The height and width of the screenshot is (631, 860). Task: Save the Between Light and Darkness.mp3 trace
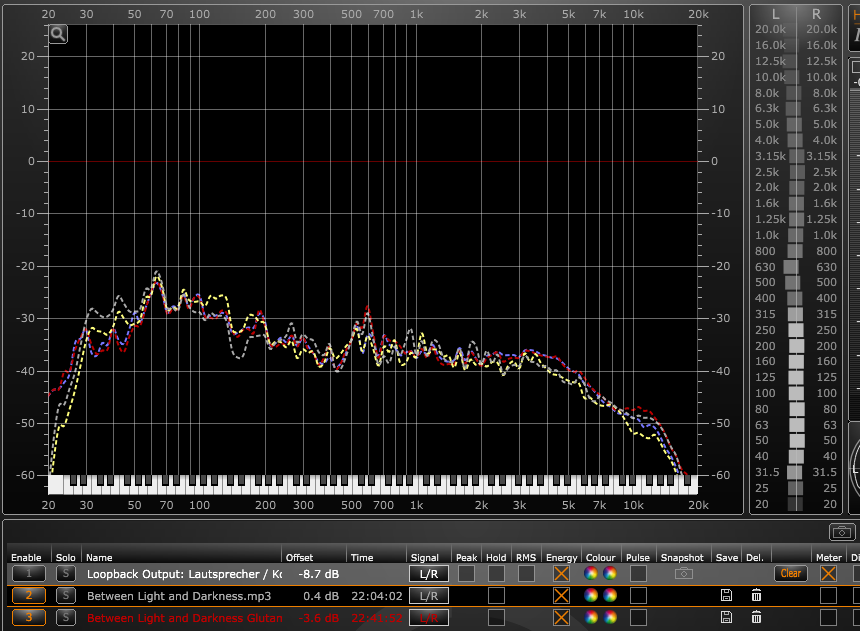[727, 596]
